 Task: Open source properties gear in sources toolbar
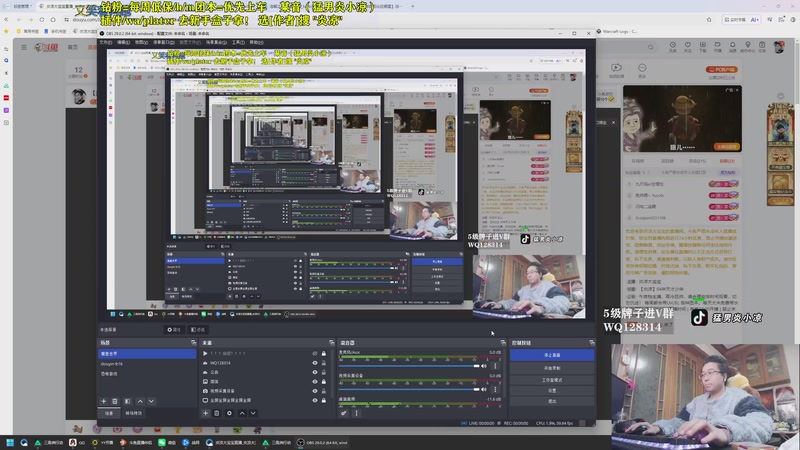[x=229, y=413]
